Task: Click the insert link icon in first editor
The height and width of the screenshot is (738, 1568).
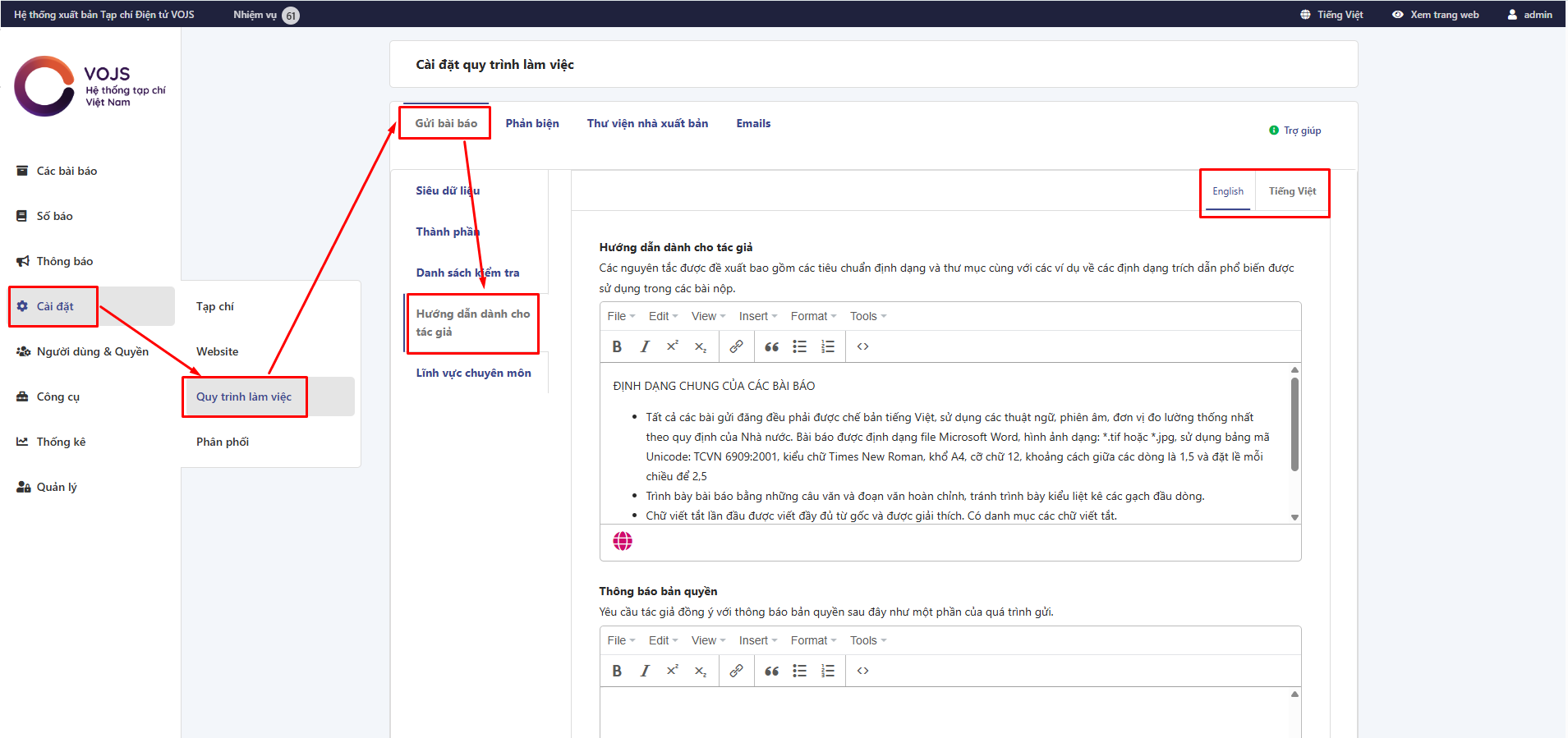Action: point(736,346)
